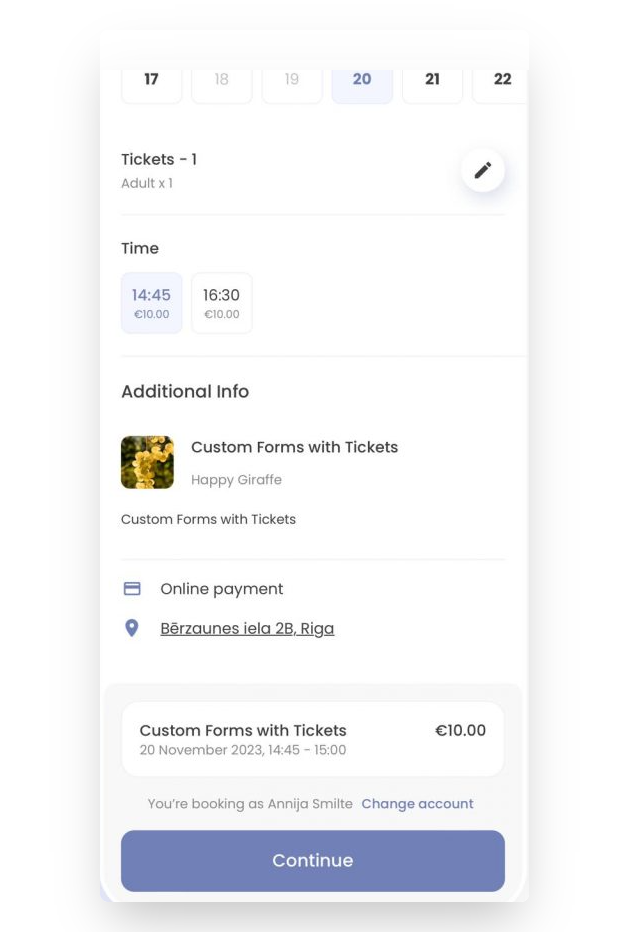Image resolution: width=629 pixels, height=932 pixels.
Task: Click the Online payment label
Action: pyautogui.click(x=221, y=589)
